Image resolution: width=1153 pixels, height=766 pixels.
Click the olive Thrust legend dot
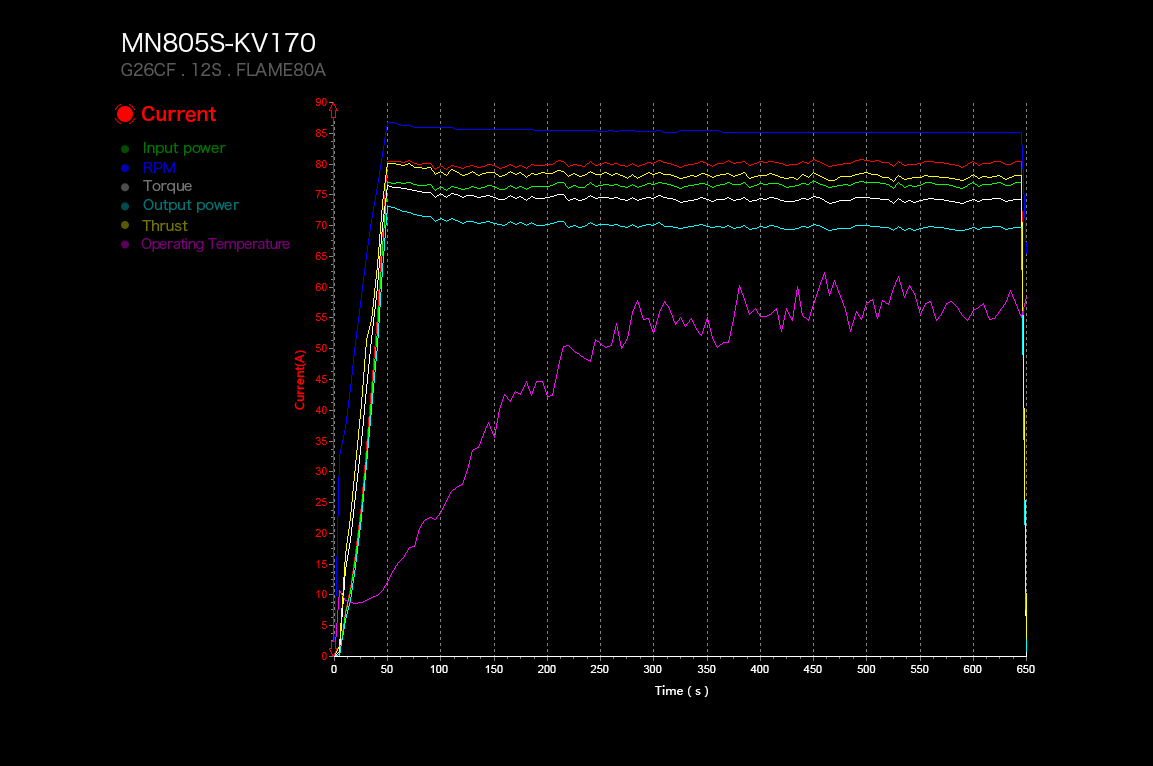(x=125, y=225)
